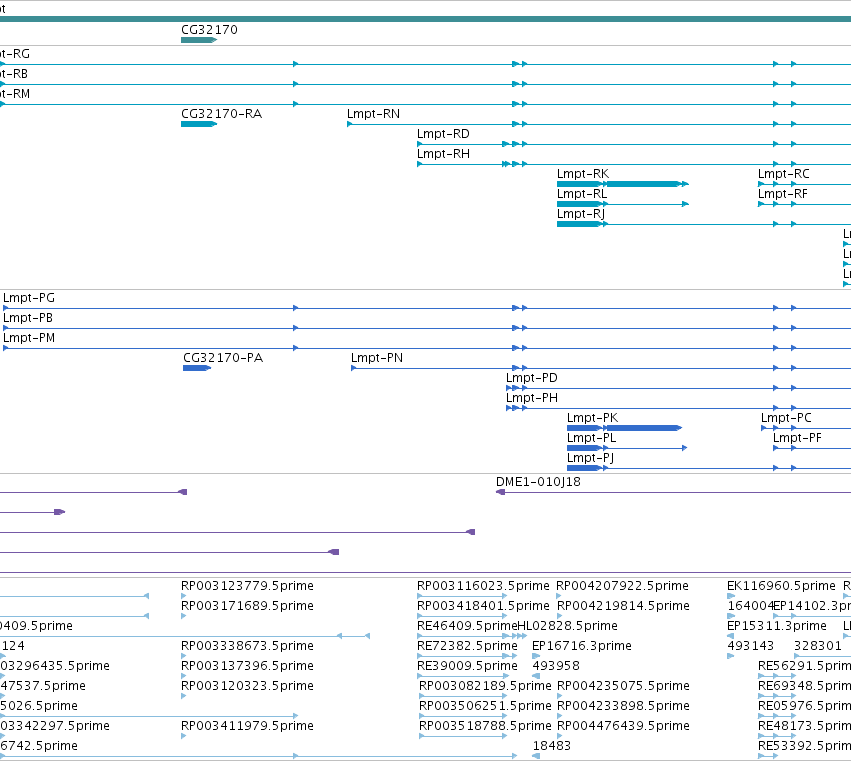Click EST RP004235075.5prime
Image resolution: width=851 pixels, height=761 pixels.
click(x=623, y=687)
